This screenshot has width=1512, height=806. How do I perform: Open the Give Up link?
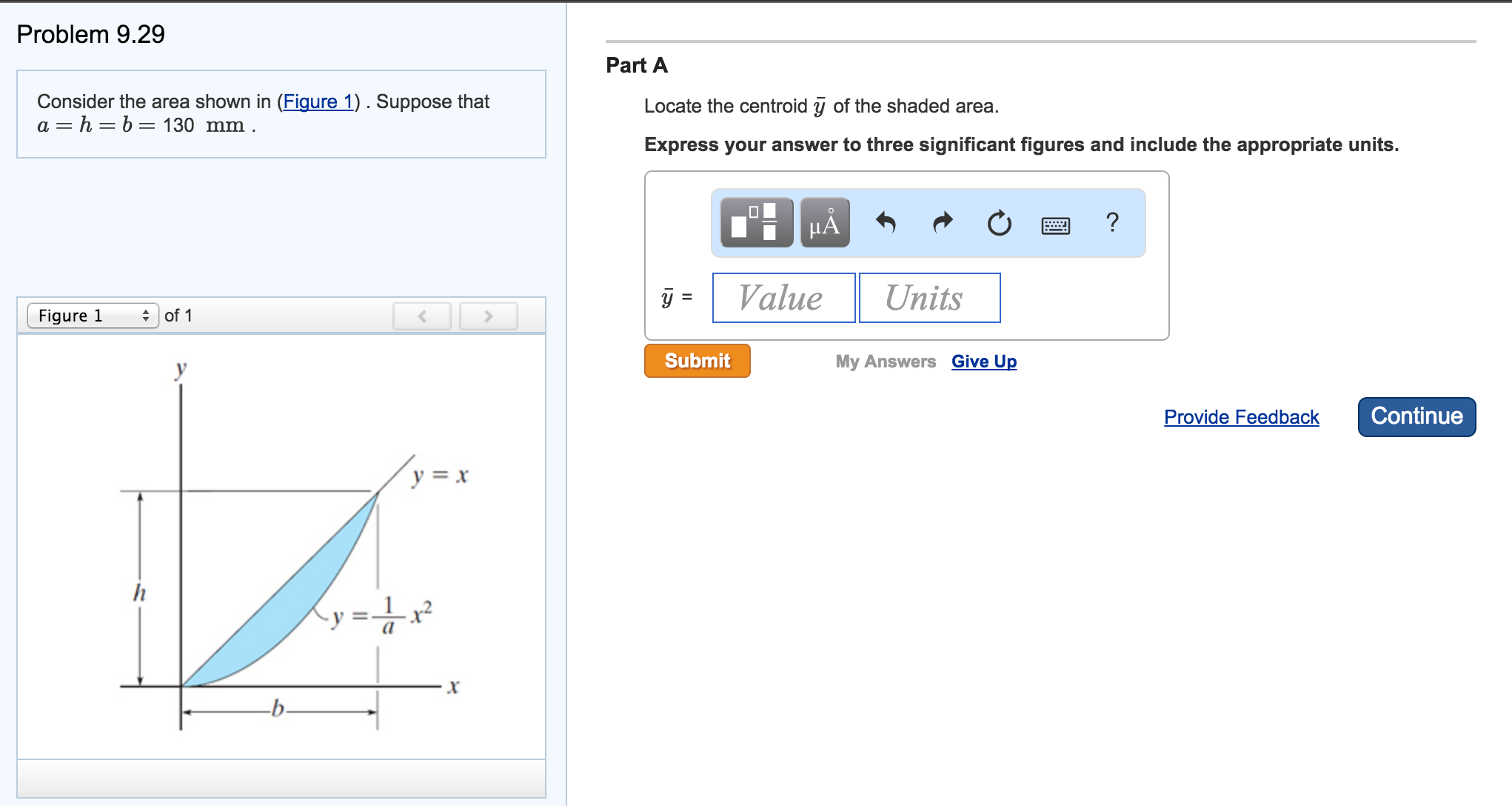984,362
